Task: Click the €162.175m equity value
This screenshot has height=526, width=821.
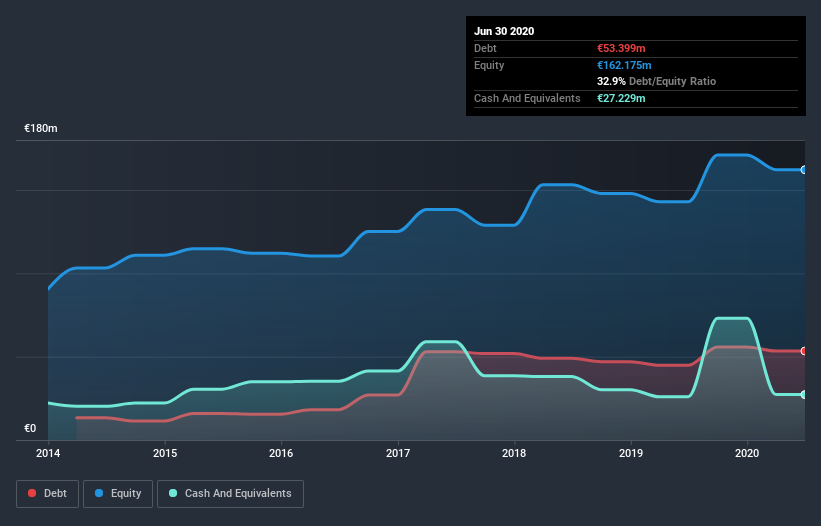Action: tap(624, 65)
